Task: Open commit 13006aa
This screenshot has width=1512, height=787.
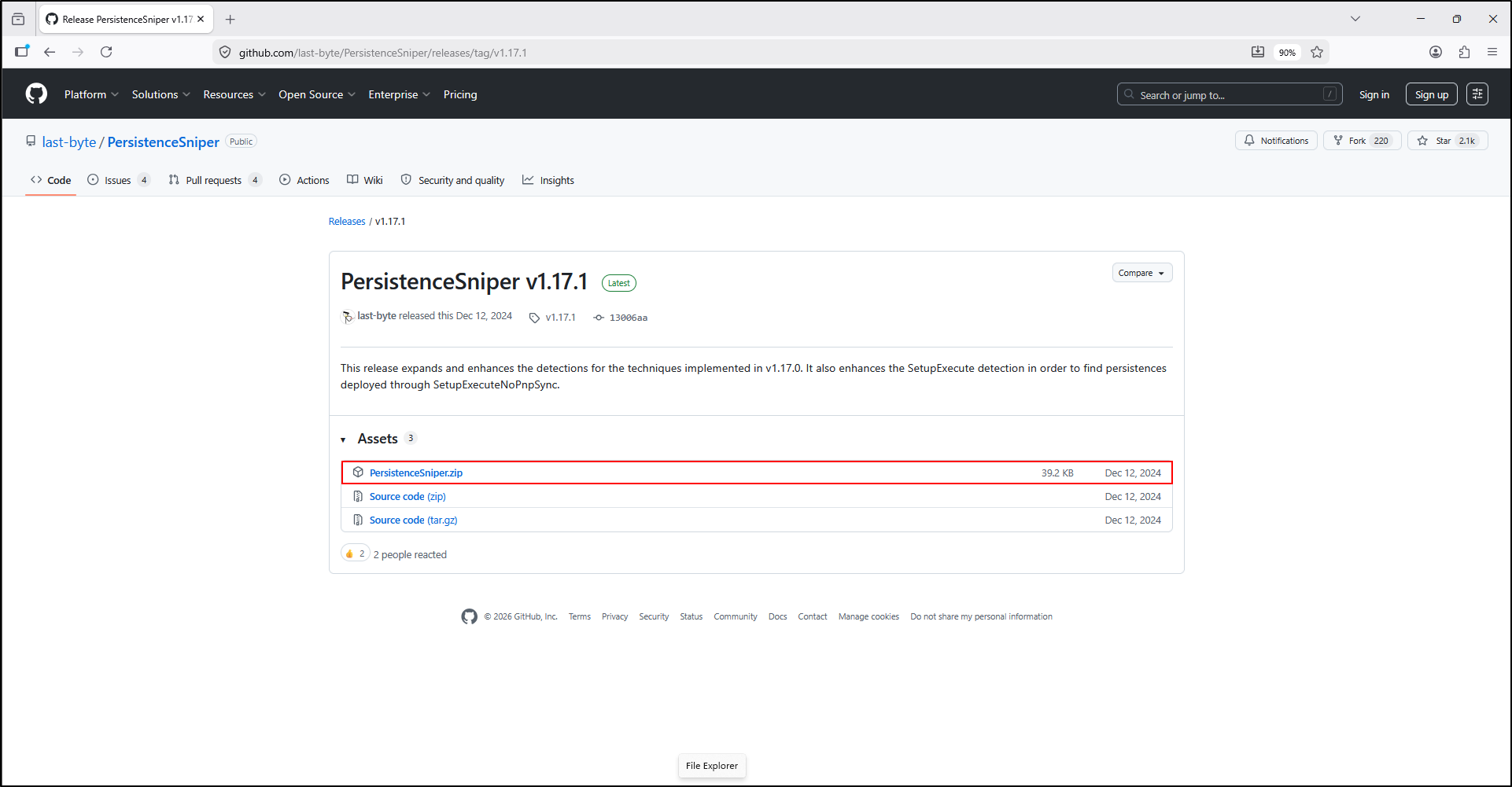Action: coord(629,318)
